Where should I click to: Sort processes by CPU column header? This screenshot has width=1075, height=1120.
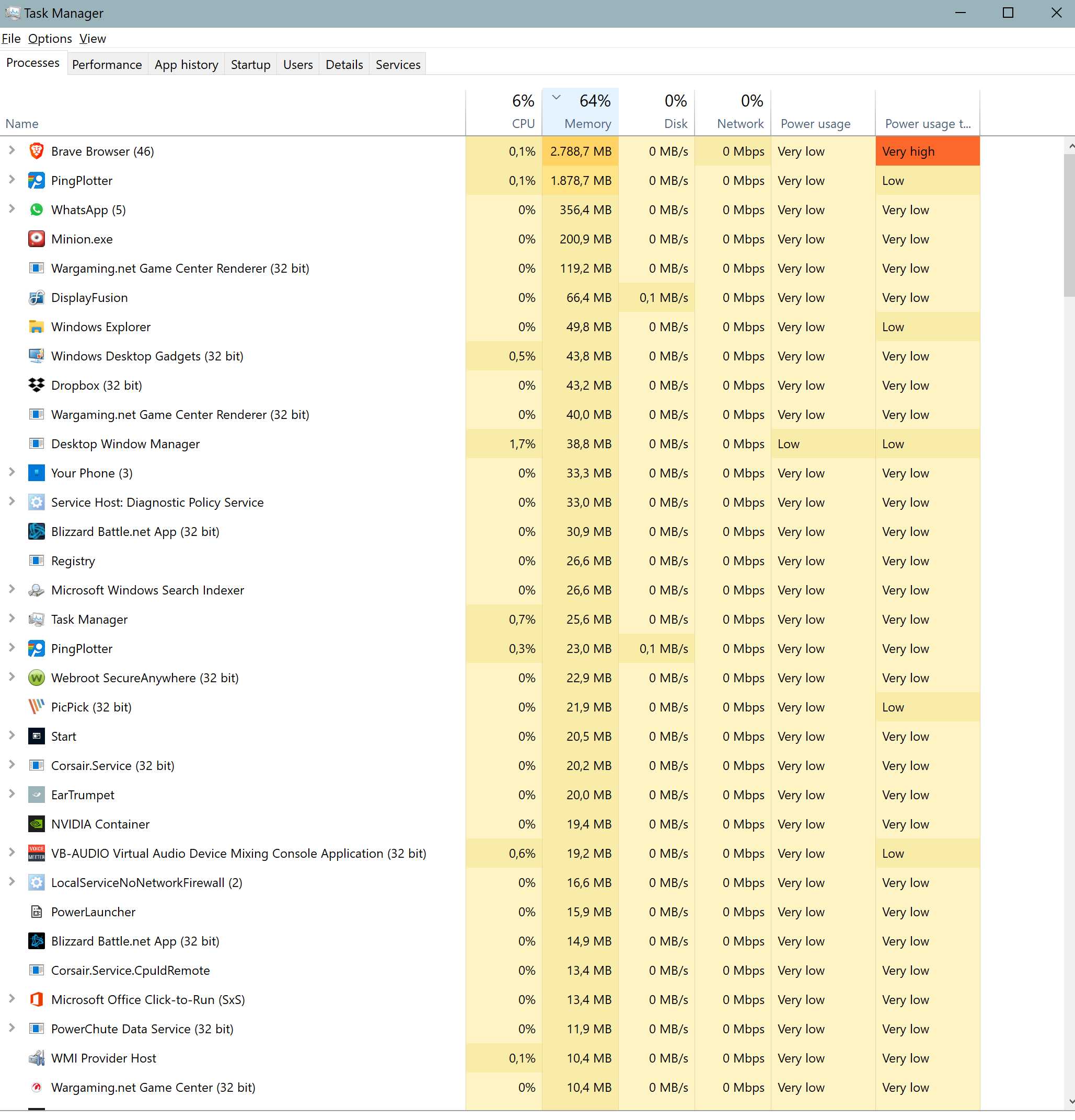[x=522, y=123]
